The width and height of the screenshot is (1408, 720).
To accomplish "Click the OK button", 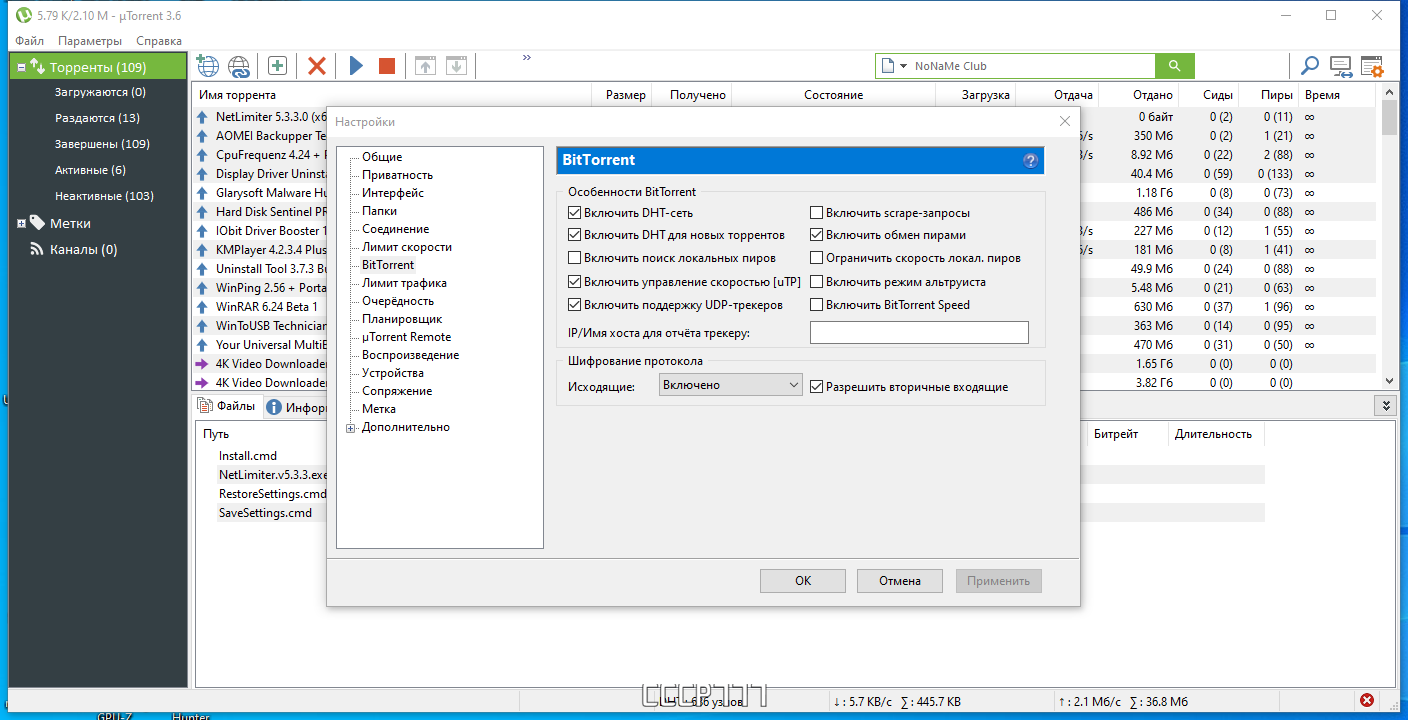I will (x=803, y=581).
